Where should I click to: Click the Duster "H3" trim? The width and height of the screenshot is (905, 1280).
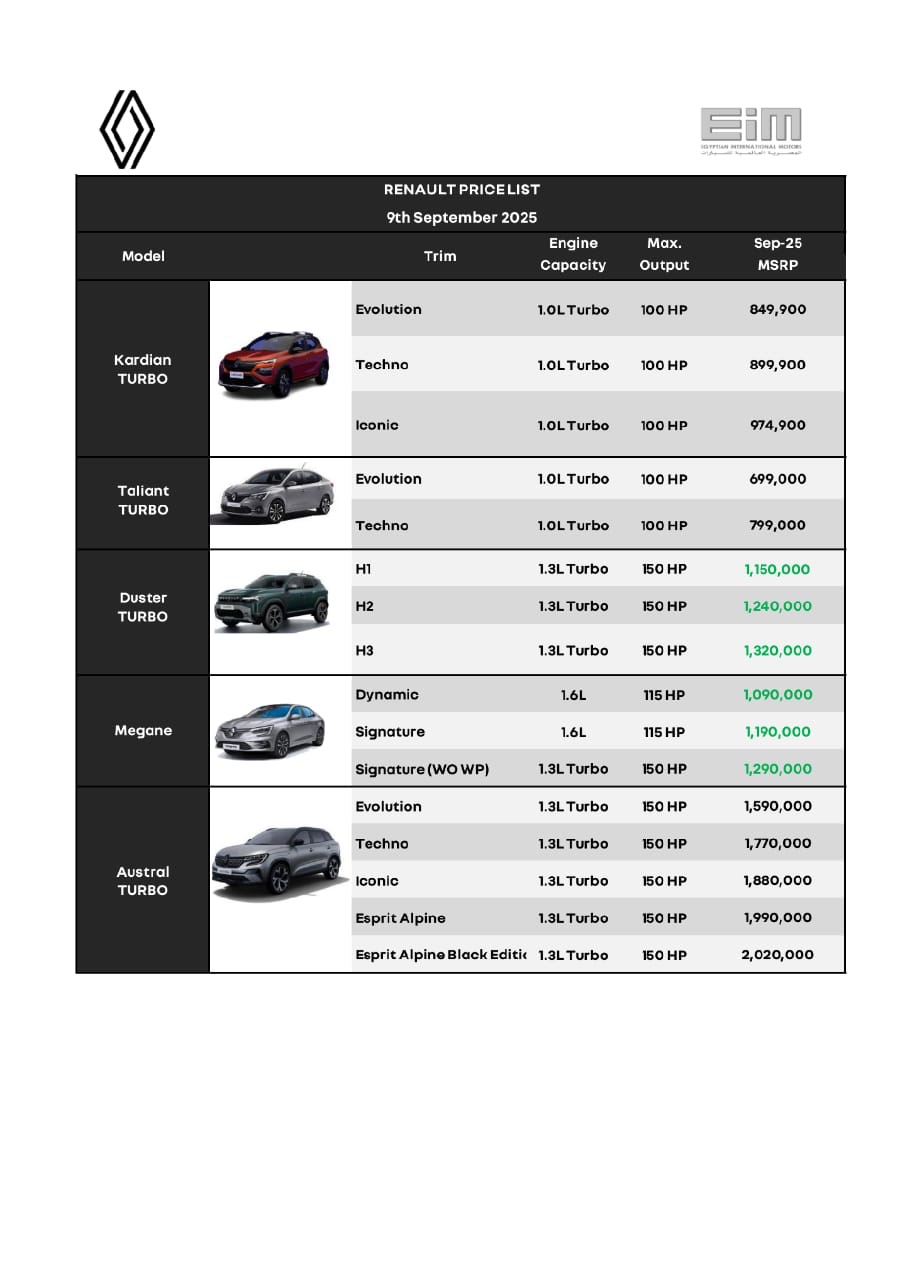pos(364,650)
